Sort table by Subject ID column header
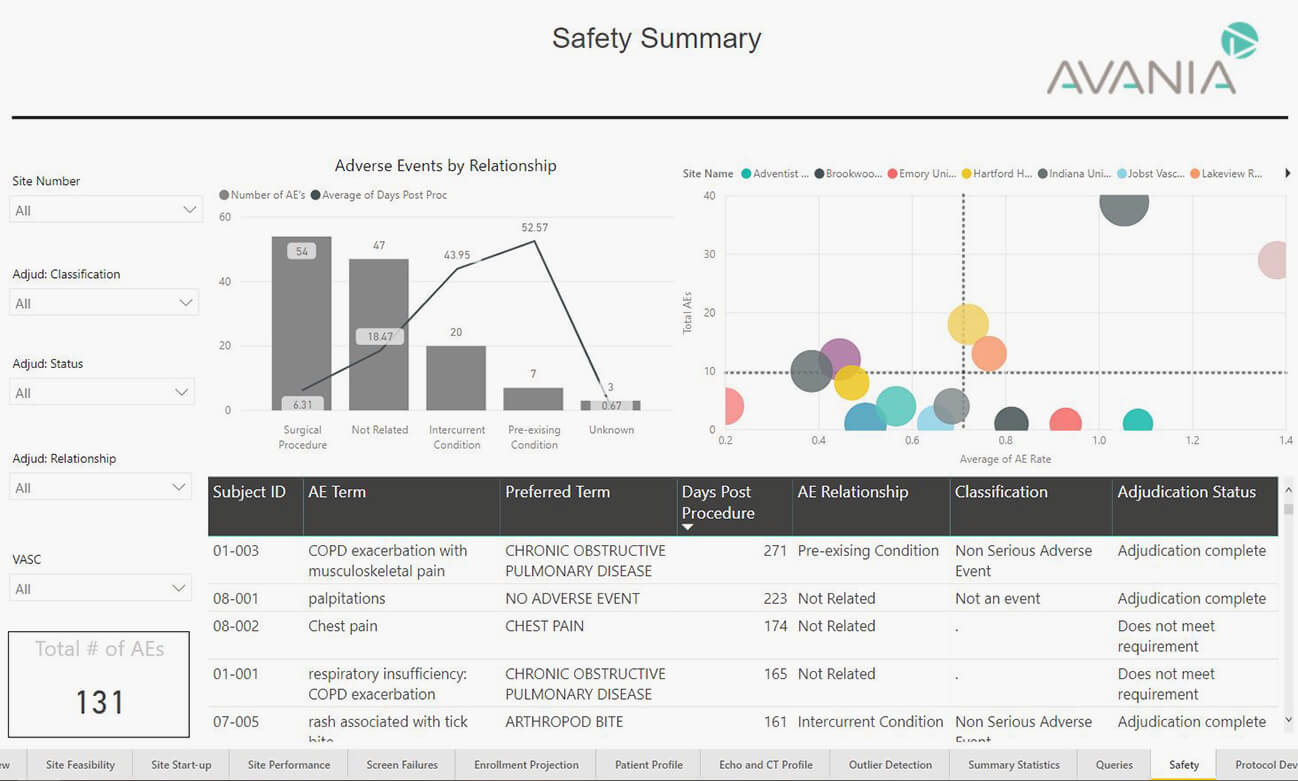Viewport: 1298px width, 781px height. tap(249, 492)
